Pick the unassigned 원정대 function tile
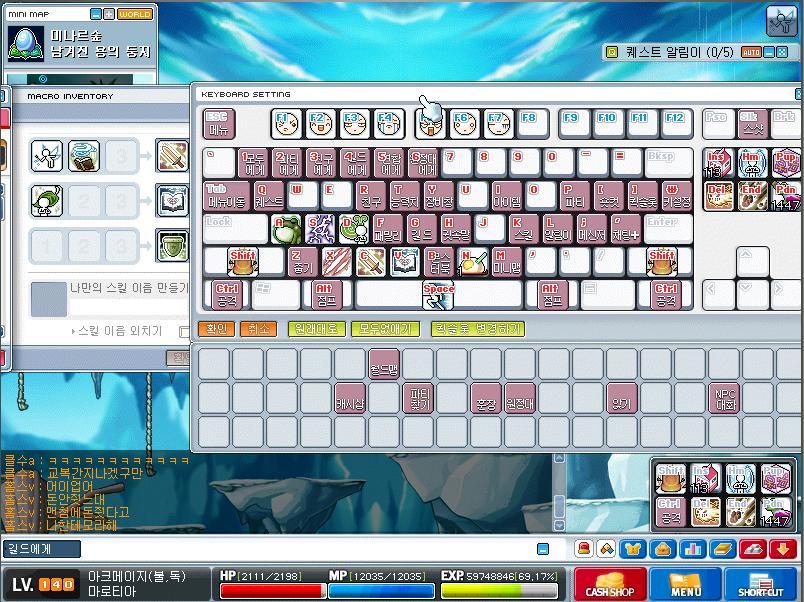 point(520,398)
